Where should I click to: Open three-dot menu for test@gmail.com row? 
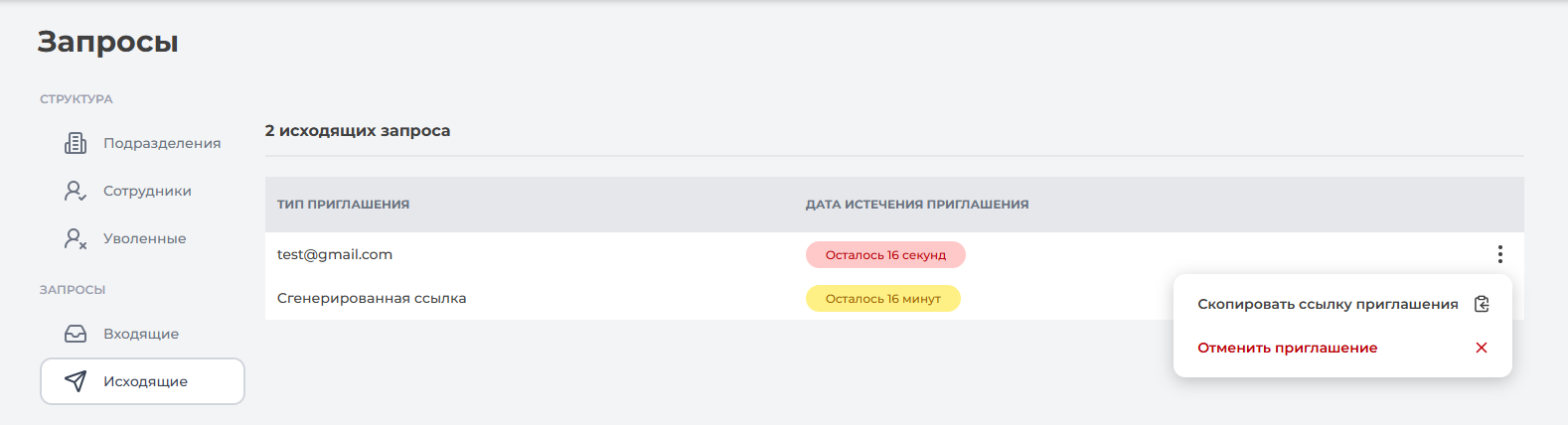pos(1499,254)
